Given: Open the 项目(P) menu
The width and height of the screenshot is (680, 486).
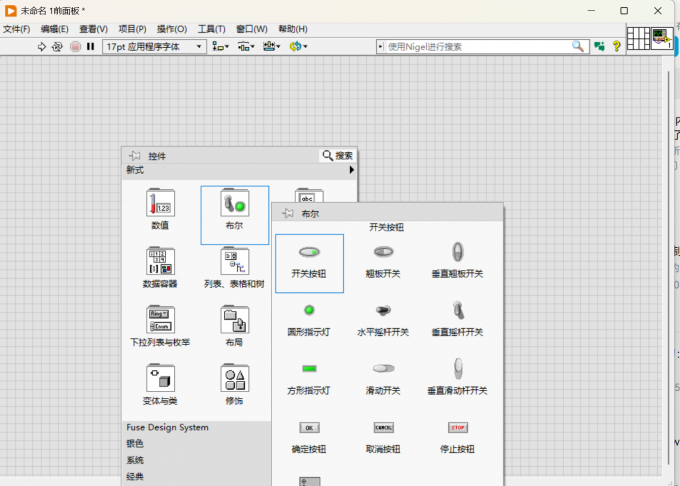Looking at the screenshot, I should coord(132,29).
